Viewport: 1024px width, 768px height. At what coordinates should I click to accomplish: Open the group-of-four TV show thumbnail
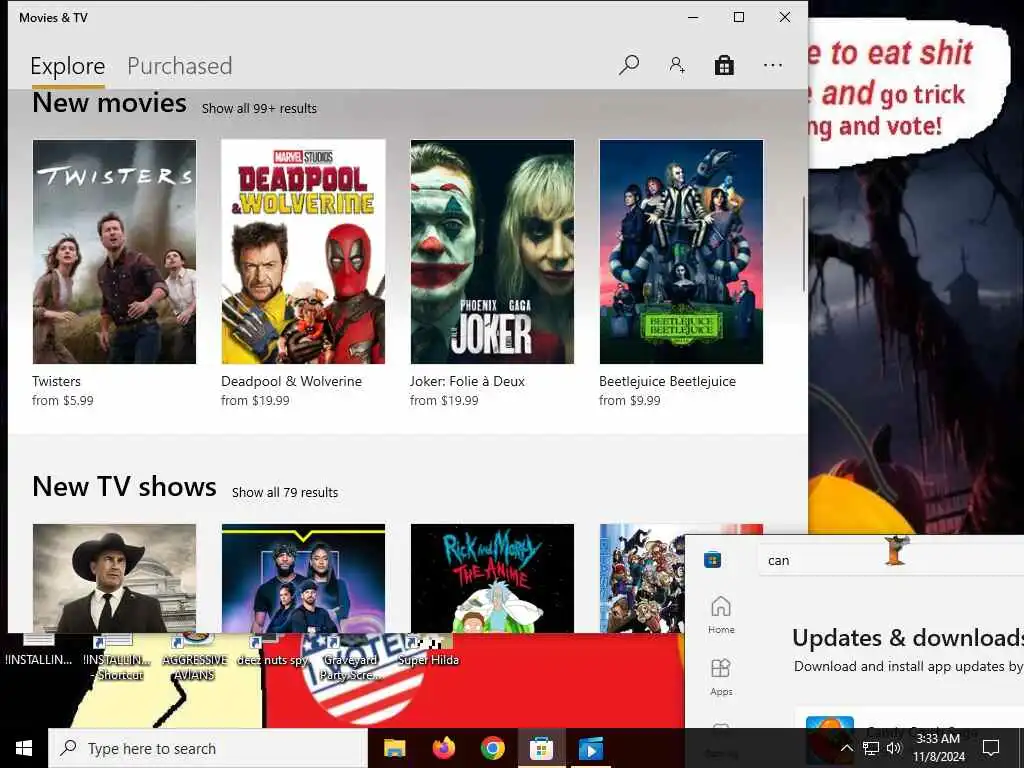coord(303,578)
